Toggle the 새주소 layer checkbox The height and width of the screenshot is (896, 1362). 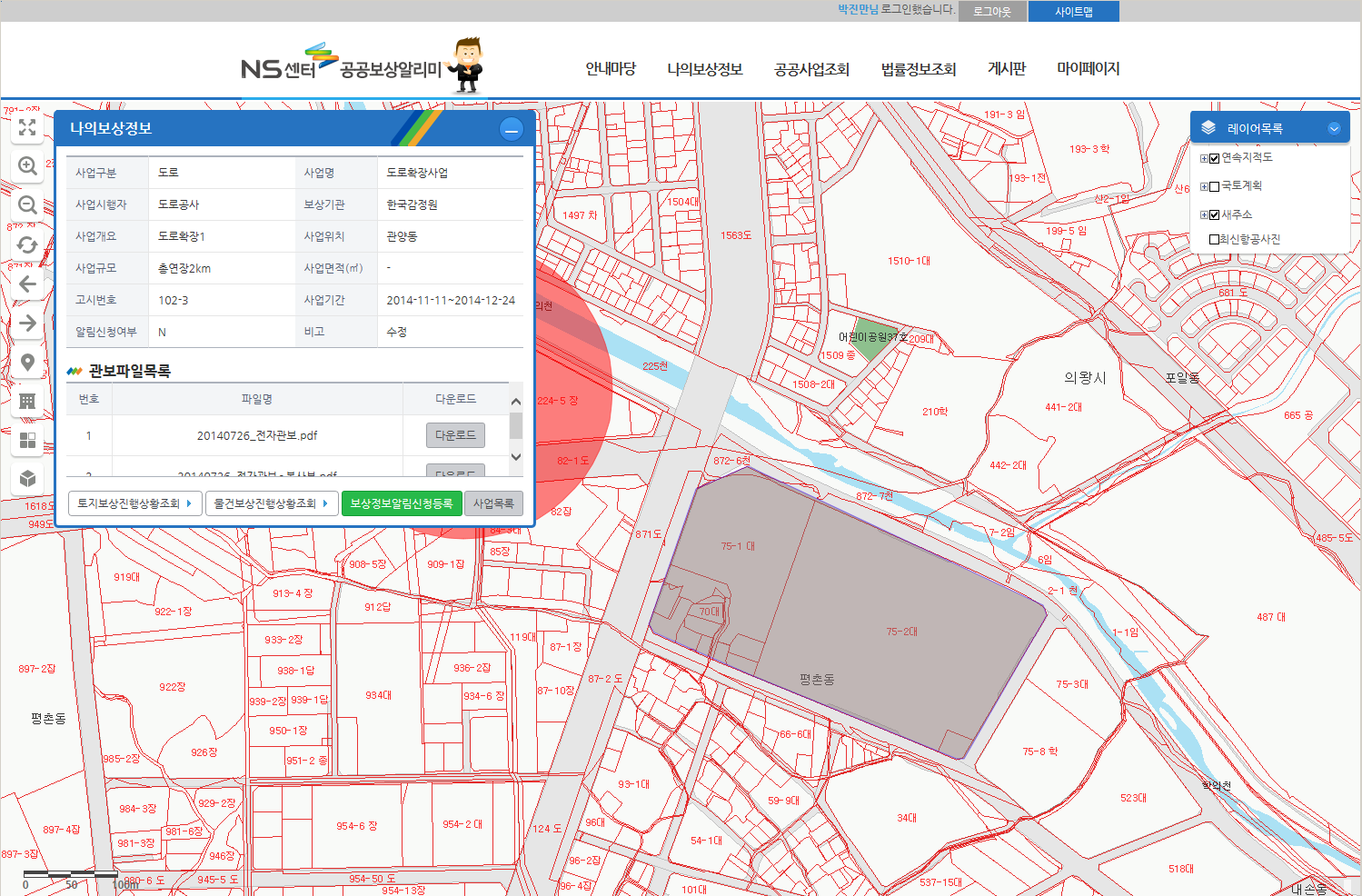point(1214,215)
